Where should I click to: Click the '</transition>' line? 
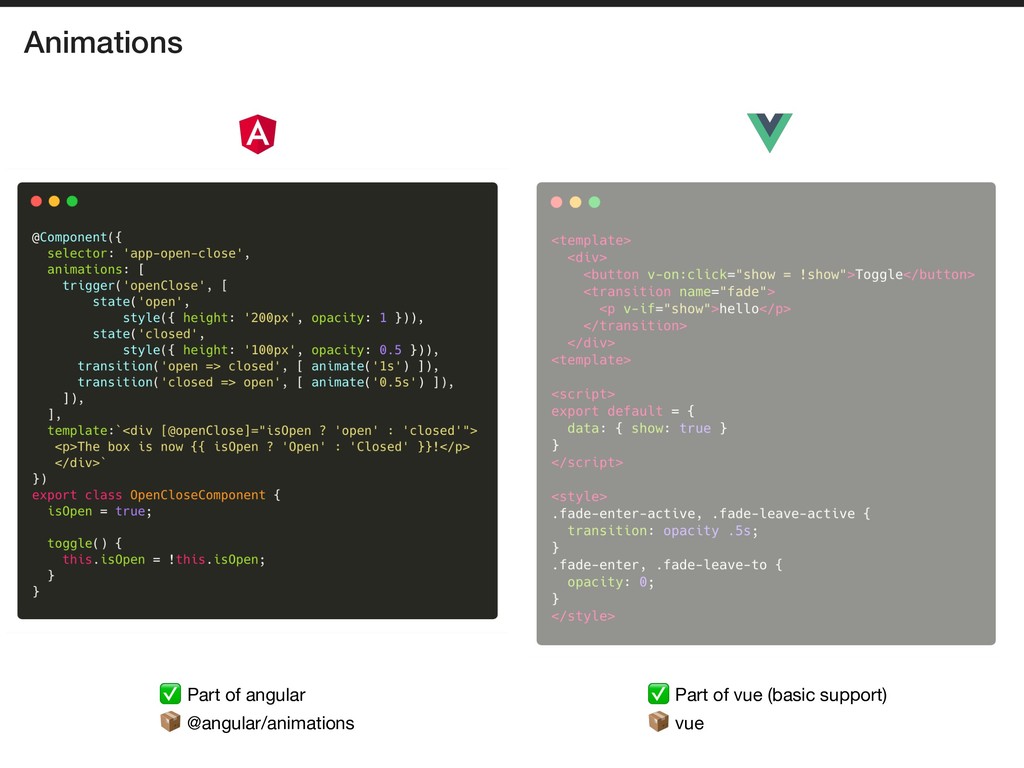pyautogui.click(x=635, y=325)
